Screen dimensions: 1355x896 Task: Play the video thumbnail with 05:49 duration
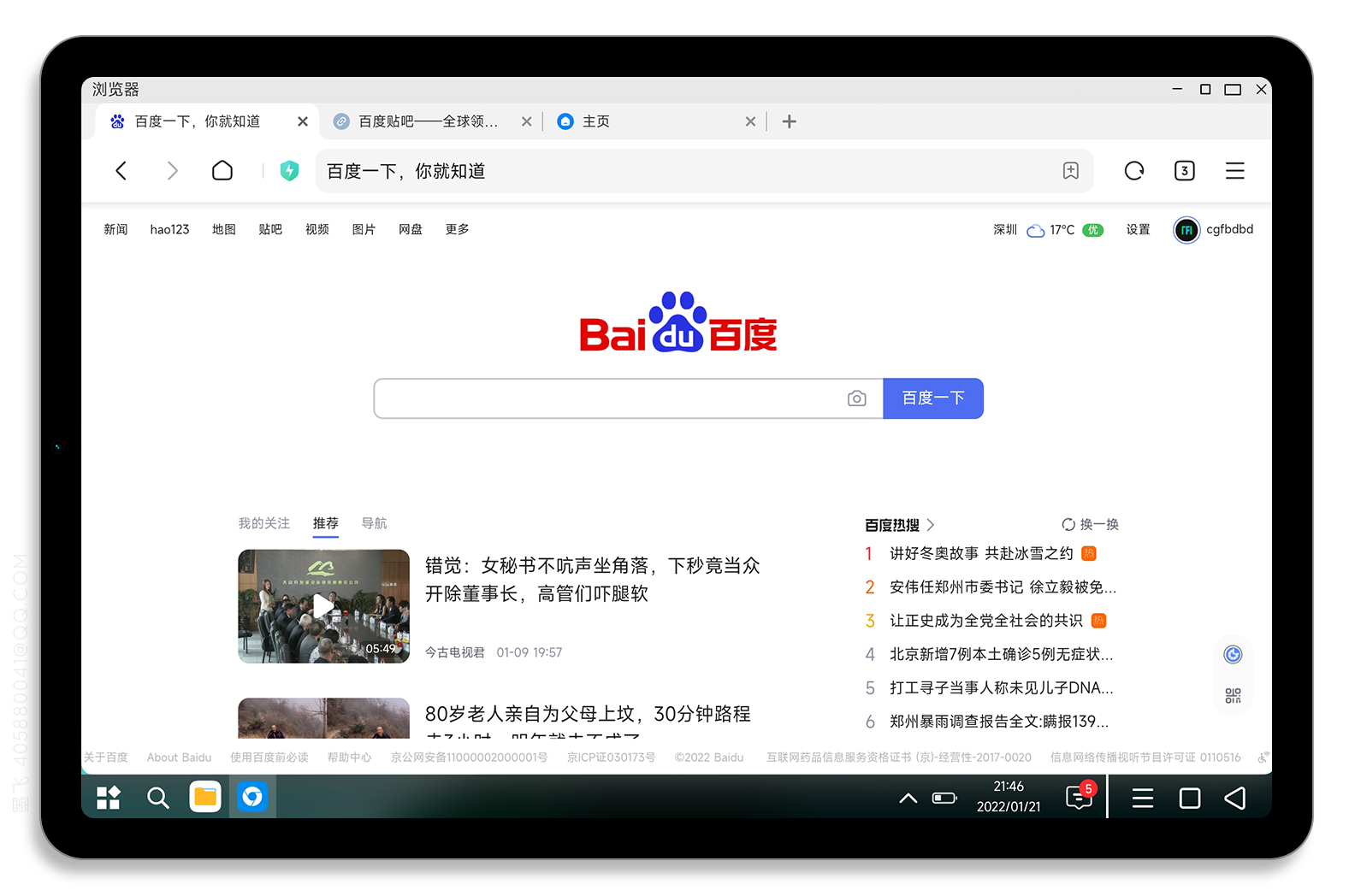[x=323, y=606]
